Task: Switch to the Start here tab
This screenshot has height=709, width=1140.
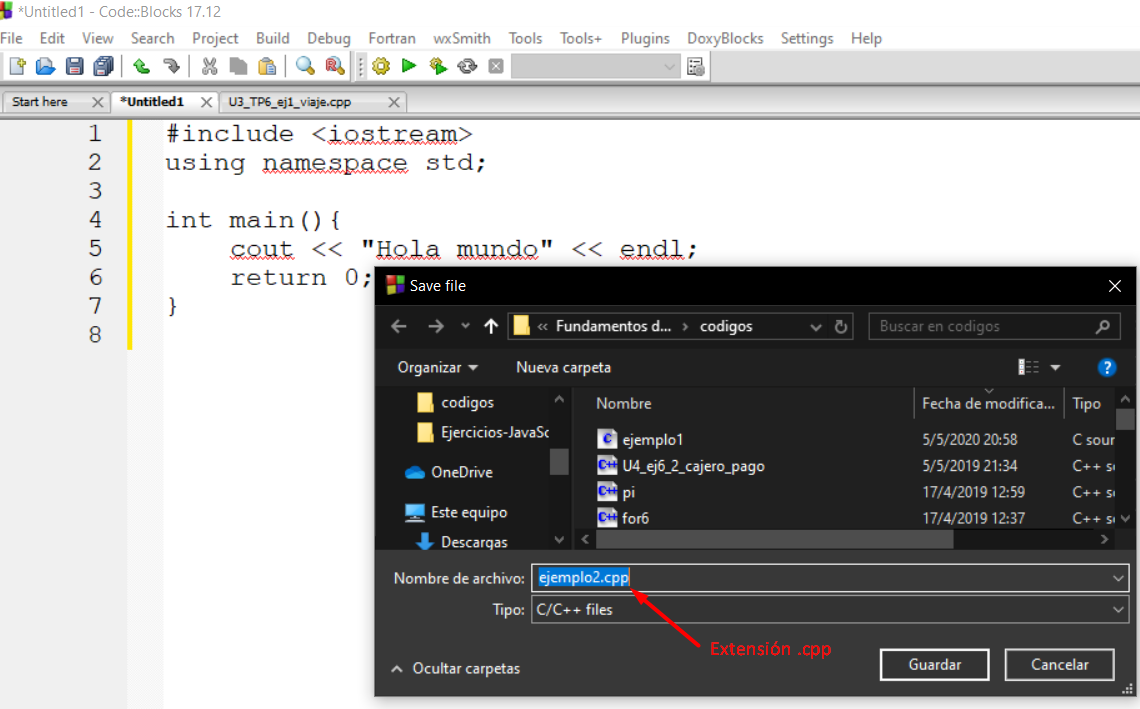Action: pos(40,101)
